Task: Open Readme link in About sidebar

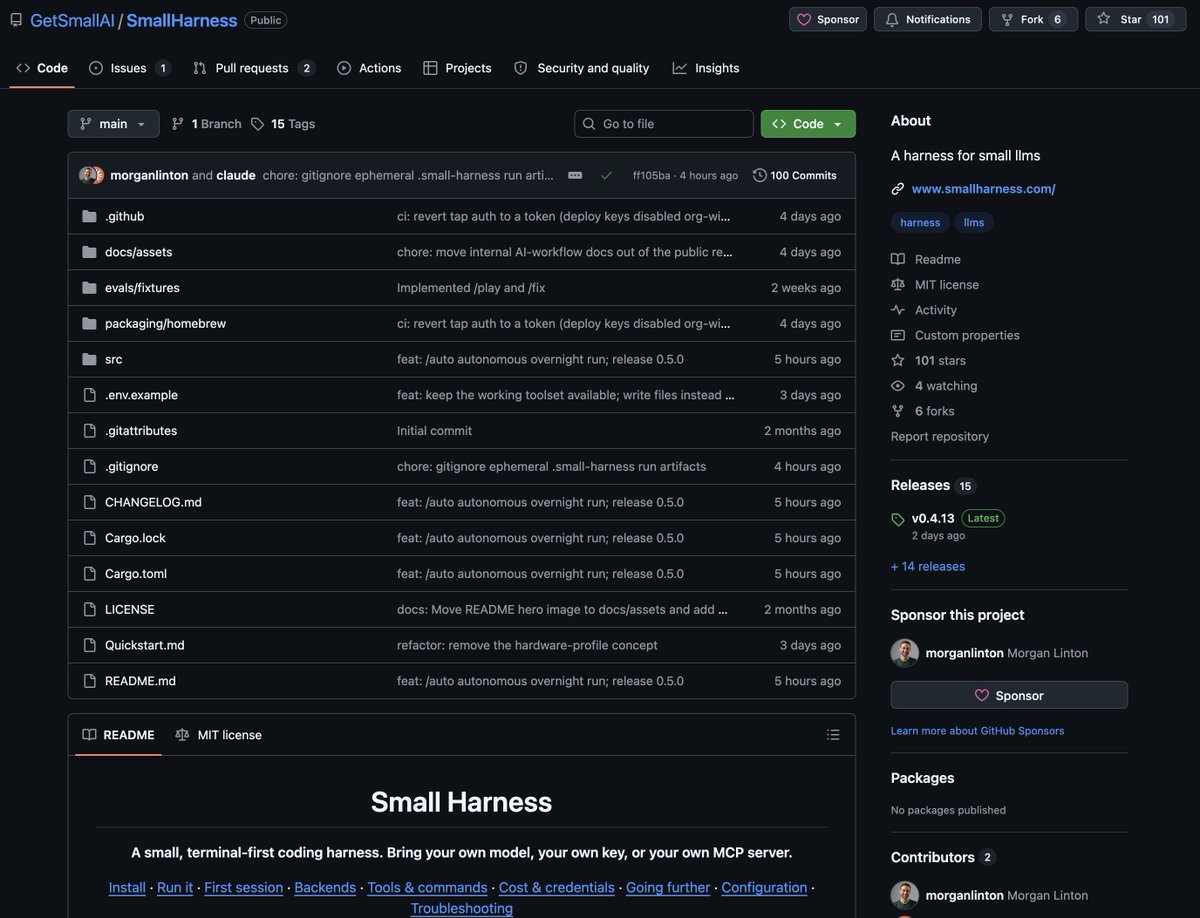Action: 926,259
